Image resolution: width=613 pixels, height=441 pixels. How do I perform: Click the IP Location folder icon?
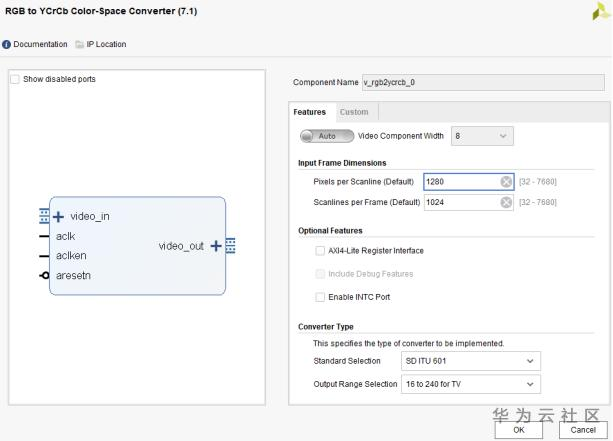tap(78, 44)
